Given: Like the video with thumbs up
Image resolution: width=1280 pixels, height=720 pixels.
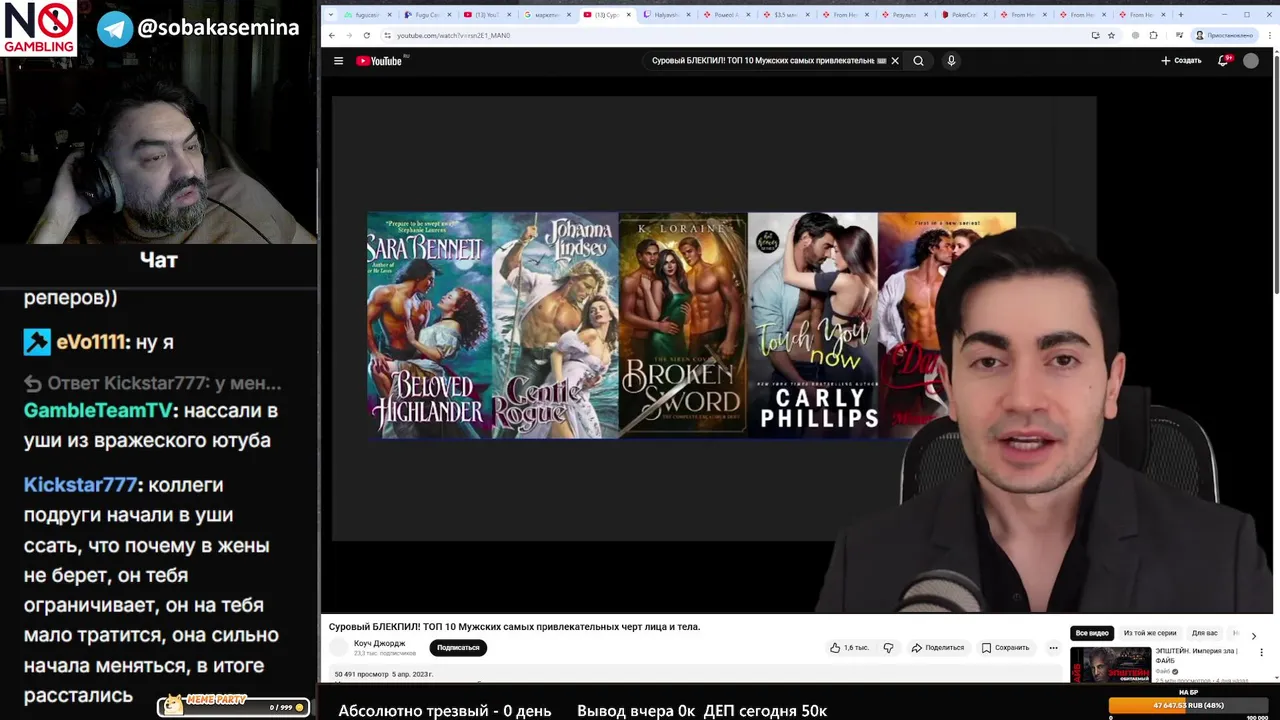Looking at the screenshot, I should tap(849, 647).
